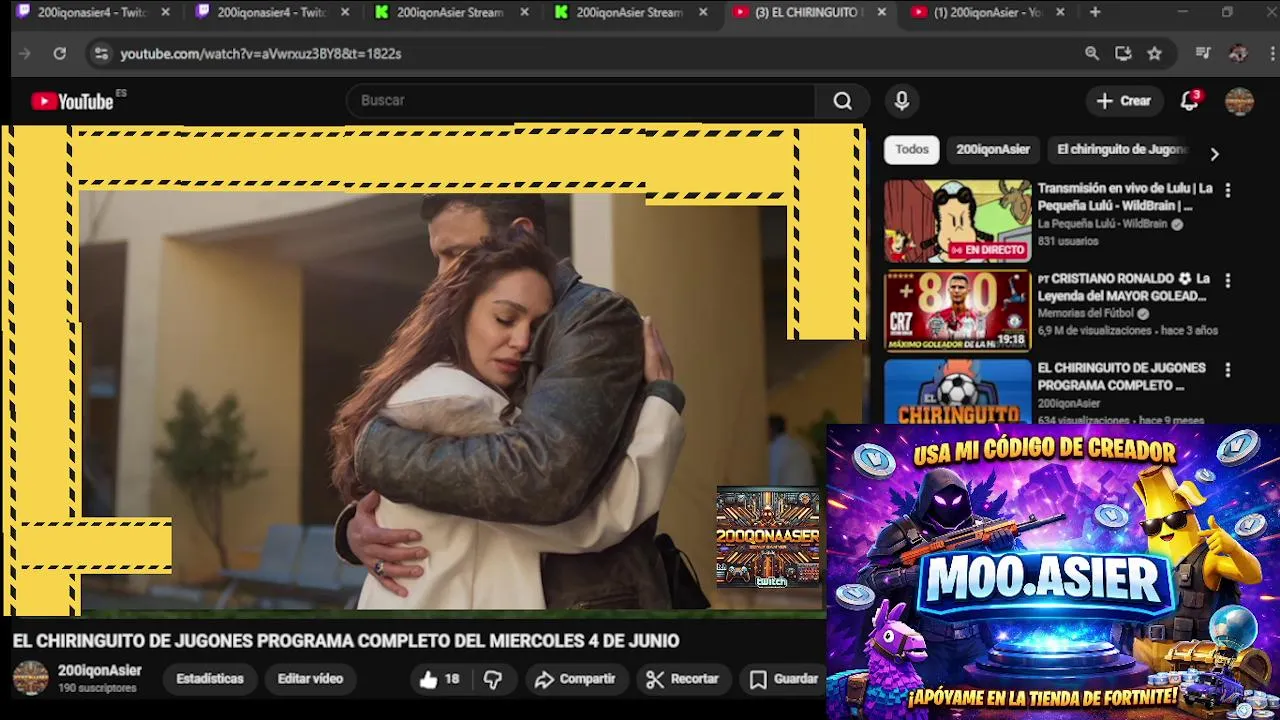Screen dimensions: 1280x720
Task: Open 'Transmisión en vivo de Lulu' video title
Action: [1125, 197]
